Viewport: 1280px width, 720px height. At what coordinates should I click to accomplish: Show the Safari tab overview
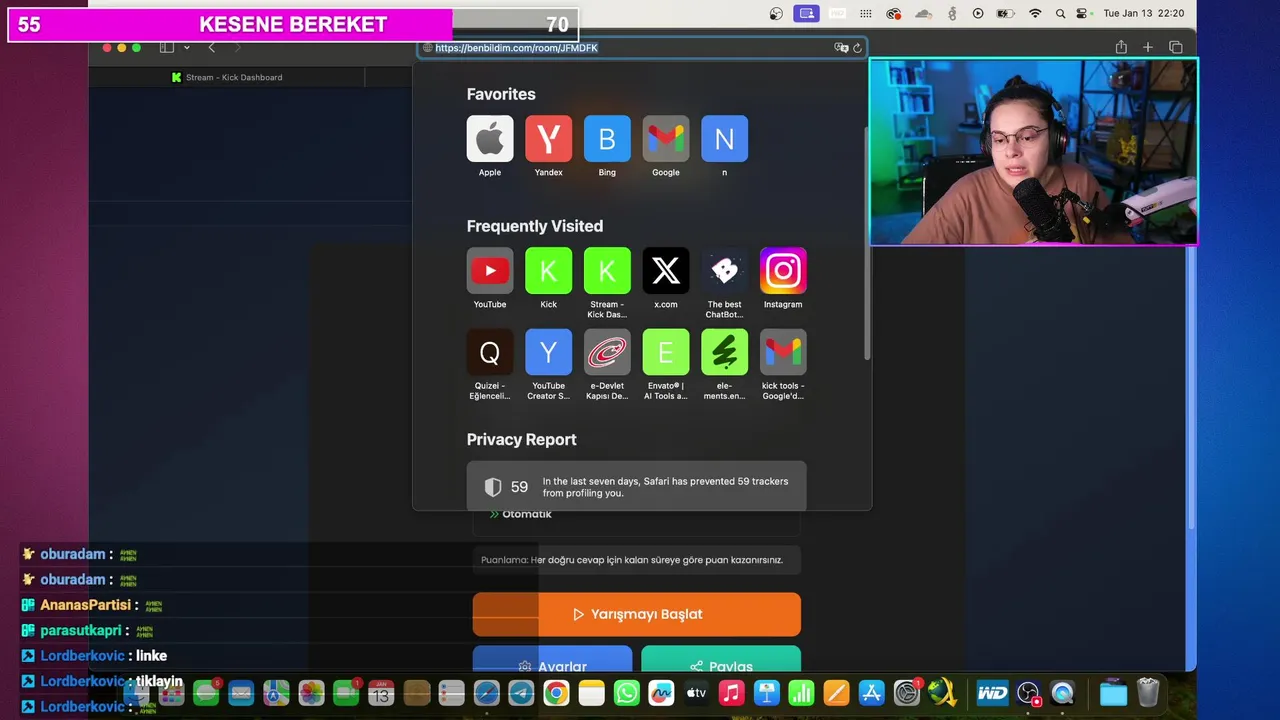click(1176, 47)
